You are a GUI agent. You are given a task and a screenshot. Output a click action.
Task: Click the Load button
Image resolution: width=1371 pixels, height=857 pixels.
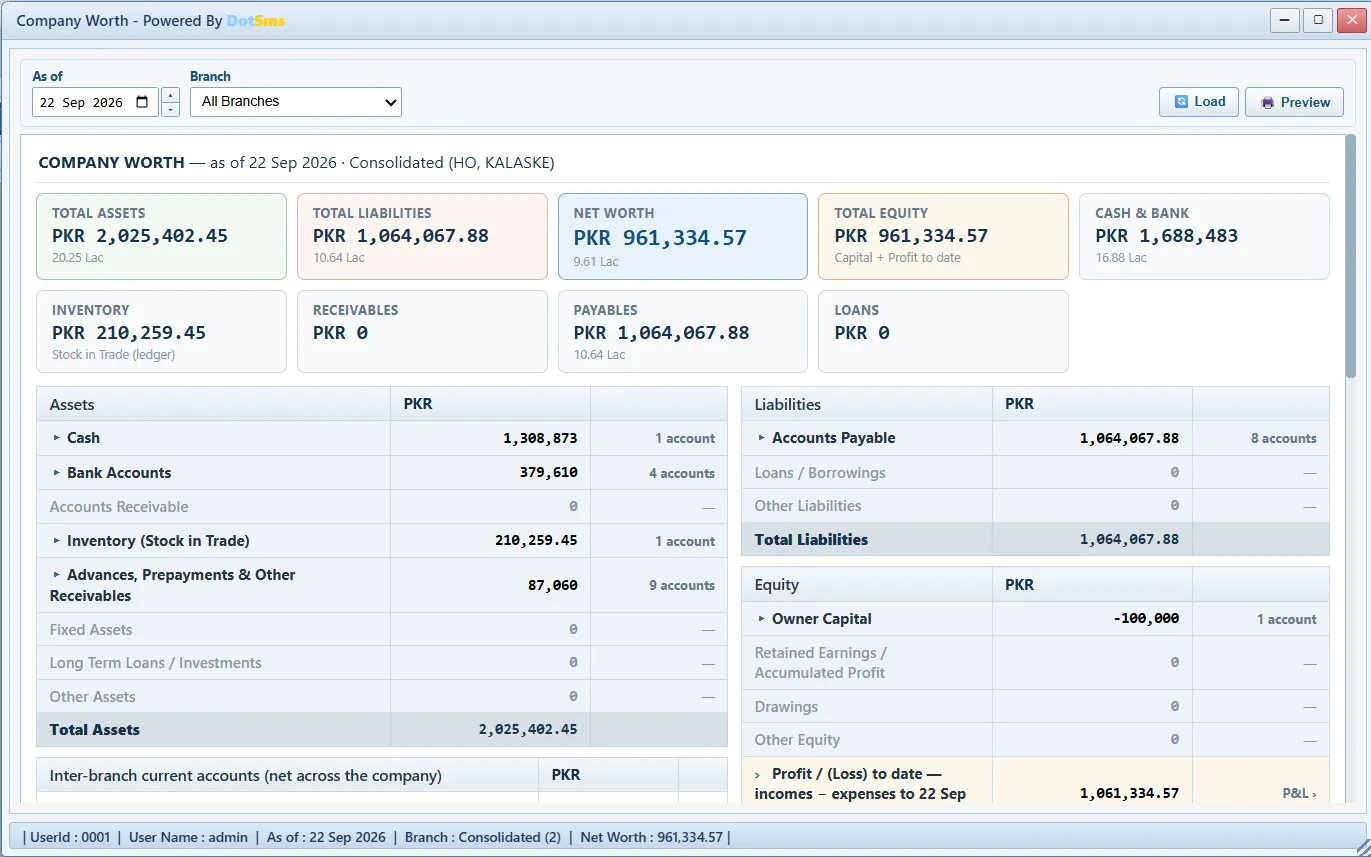point(1199,102)
